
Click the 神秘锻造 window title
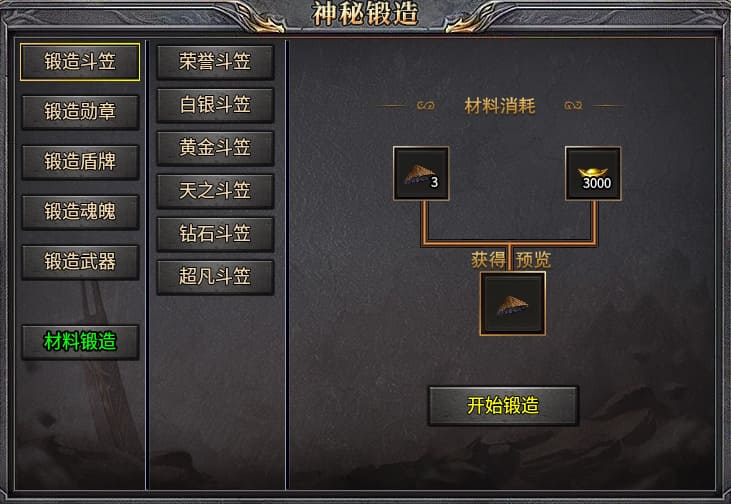365,14
